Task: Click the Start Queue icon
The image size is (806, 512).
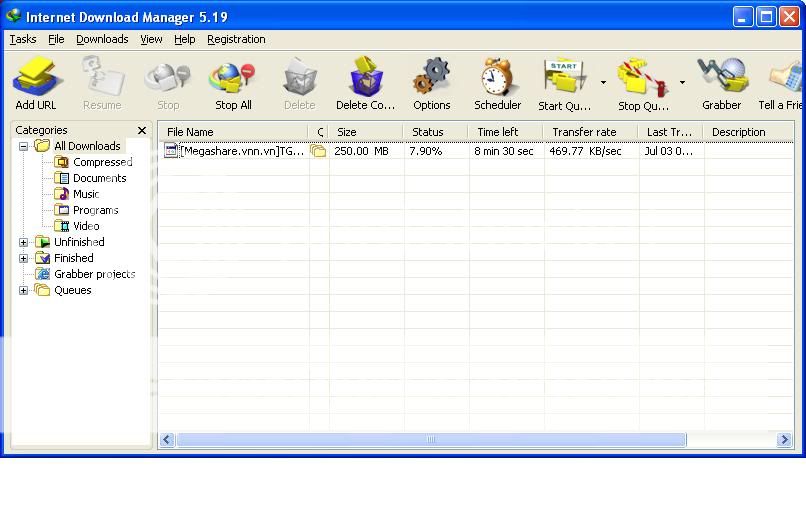Action: point(564,78)
